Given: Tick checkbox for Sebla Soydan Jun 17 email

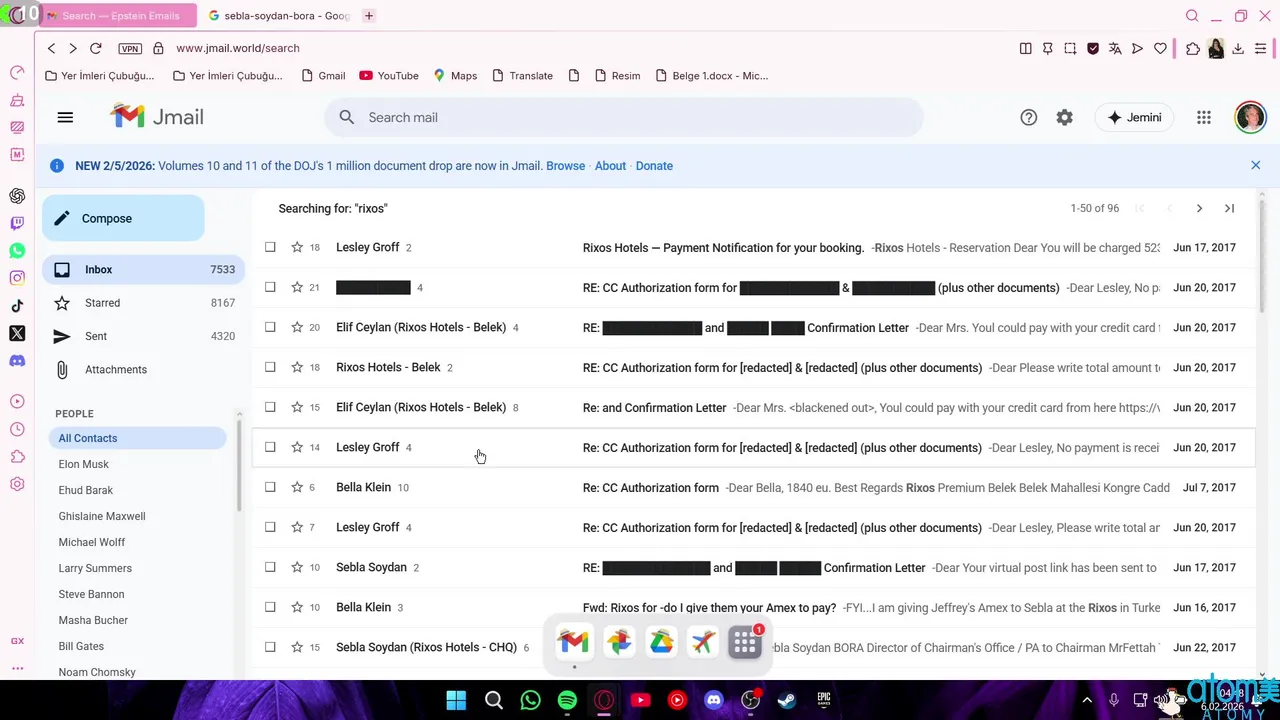Looking at the screenshot, I should click(270, 567).
